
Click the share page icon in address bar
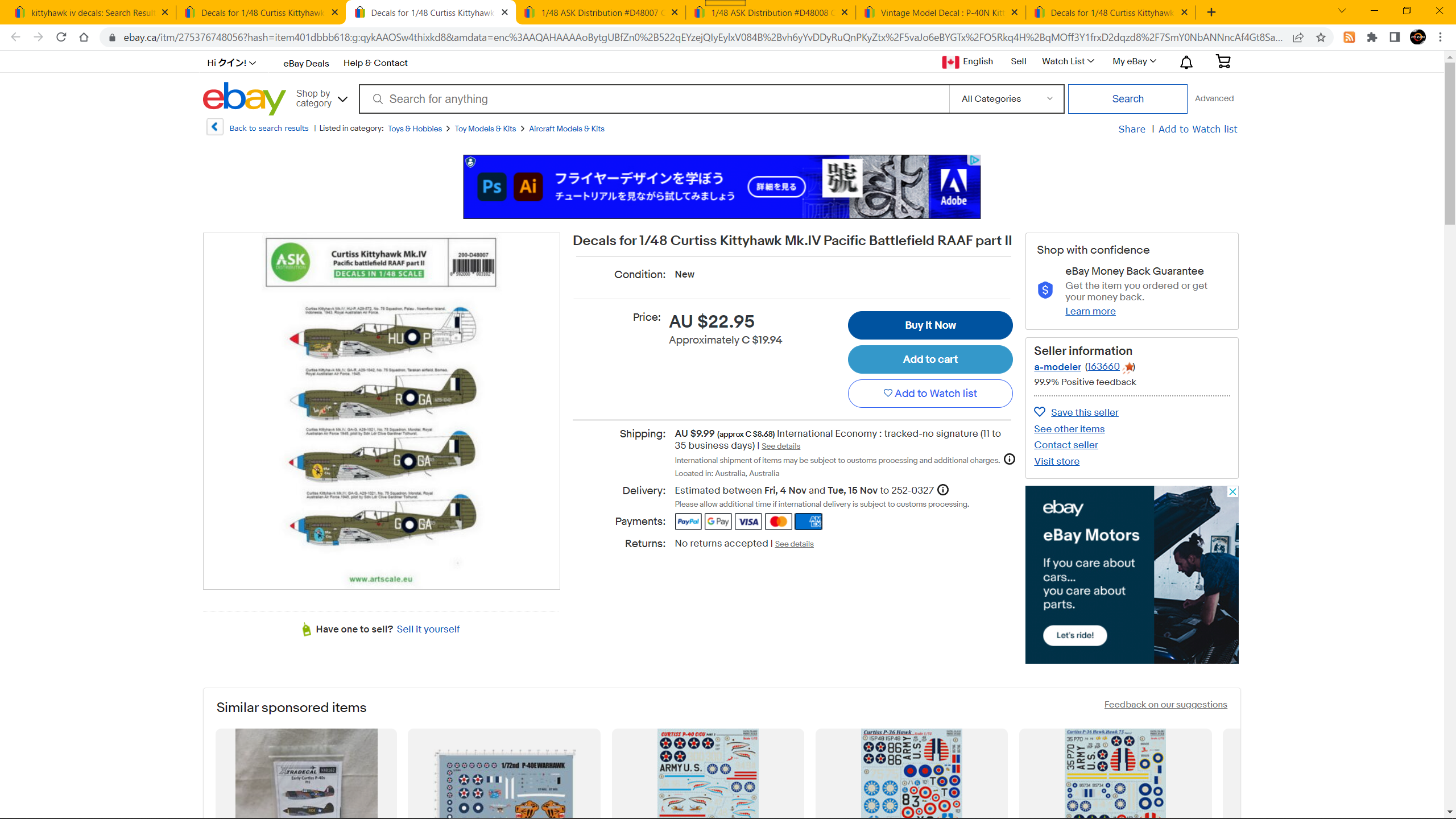(1298, 38)
